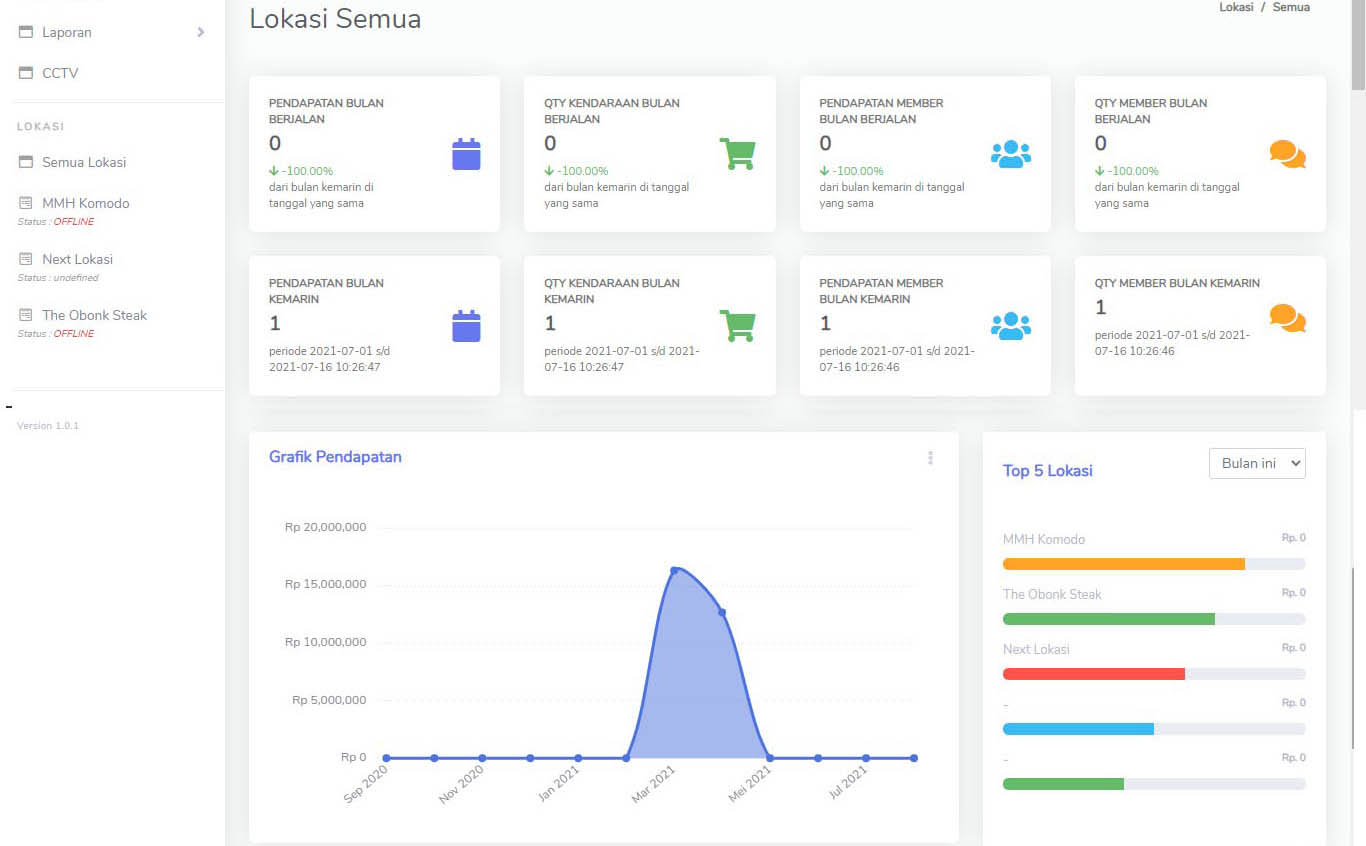
Task: Click people icon in Pendapatan Member Bulan Berjalan
Action: 1010,154
